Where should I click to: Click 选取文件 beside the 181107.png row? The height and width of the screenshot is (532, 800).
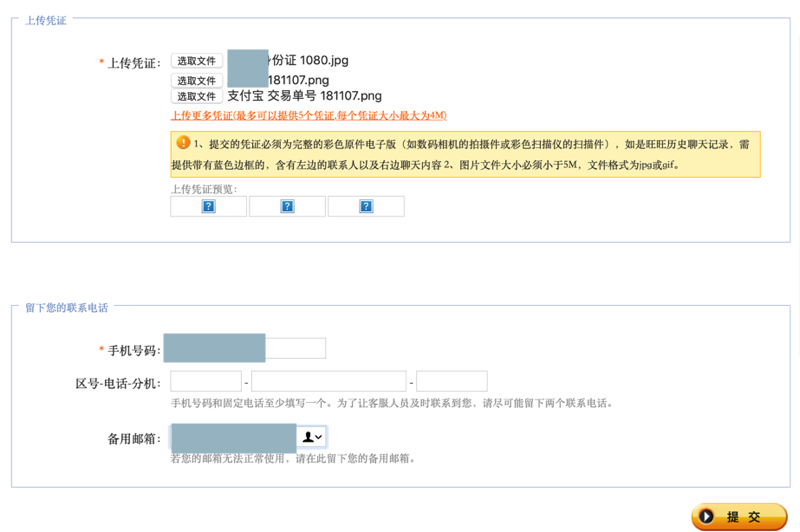(x=196, y=80)
